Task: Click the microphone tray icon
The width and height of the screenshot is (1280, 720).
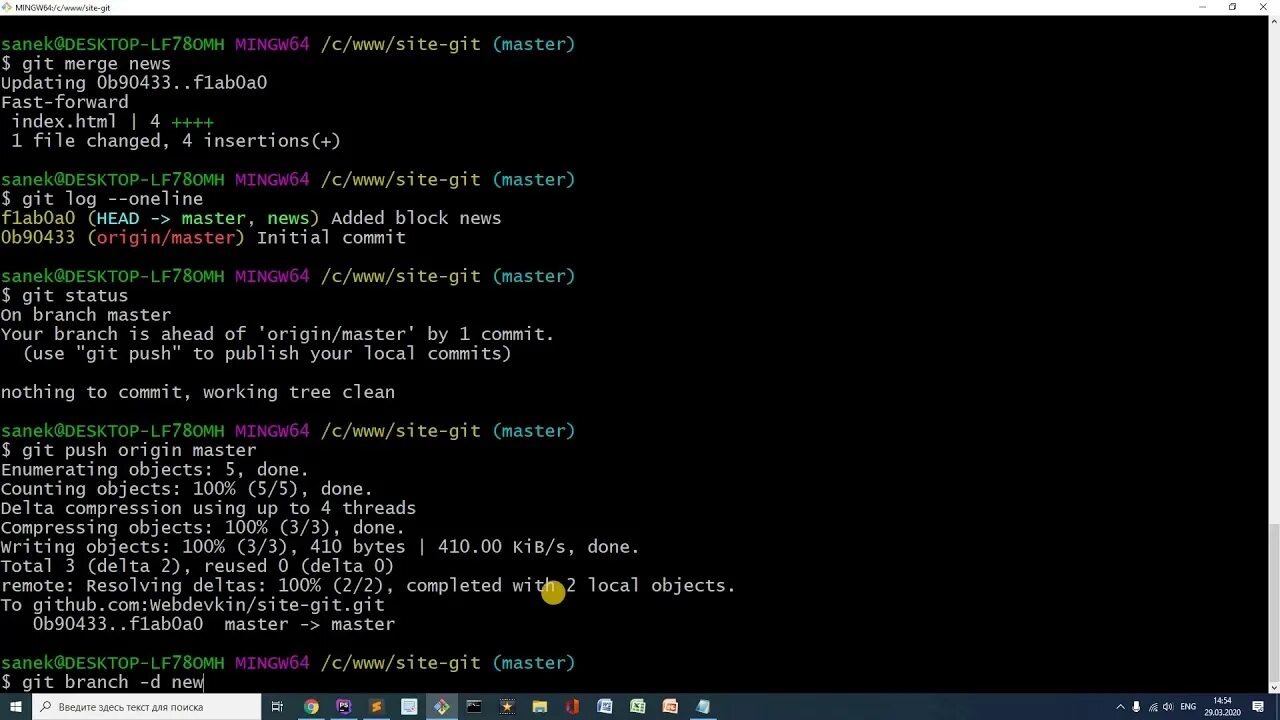Action: 1136,707
